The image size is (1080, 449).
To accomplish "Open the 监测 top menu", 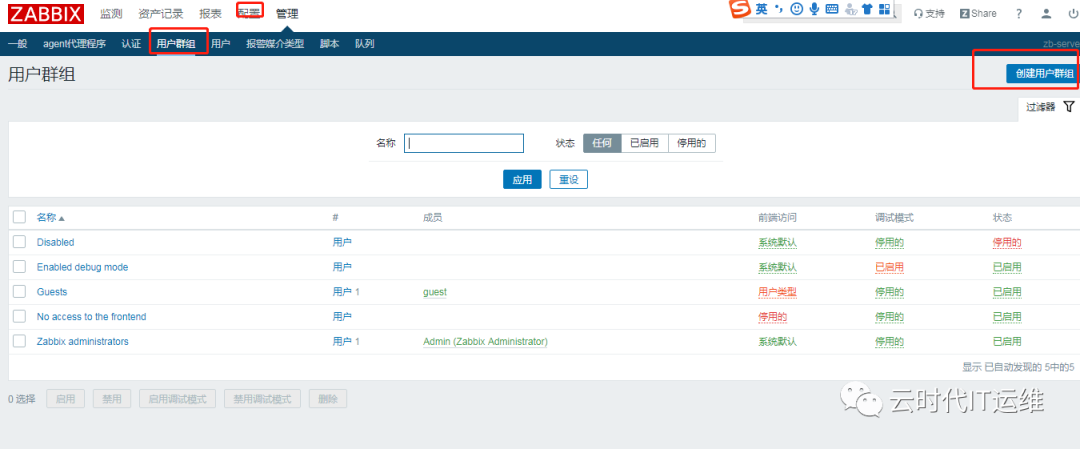I will (x=111, y=13).
